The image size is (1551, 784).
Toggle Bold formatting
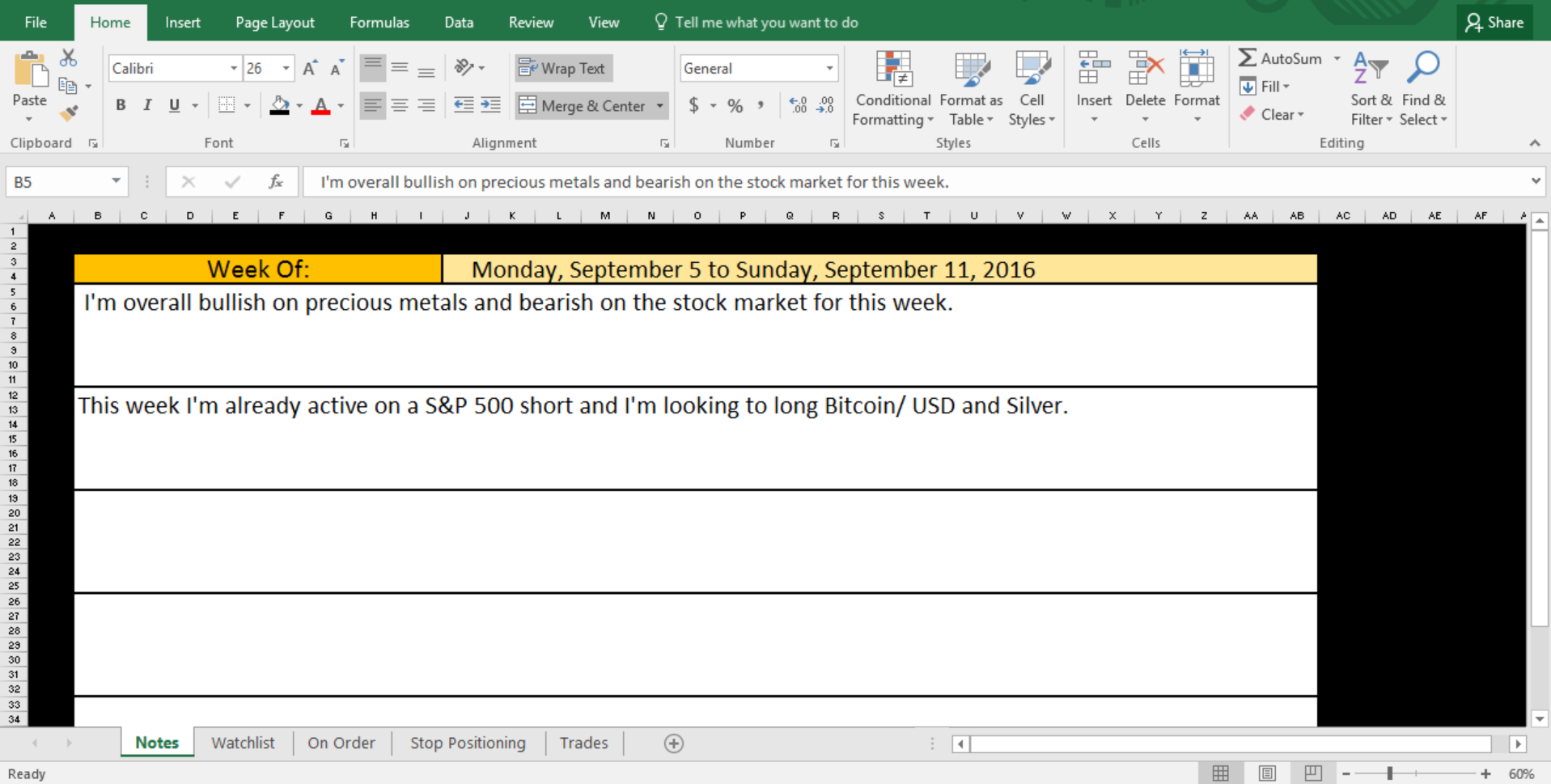(x=121, y=105)
